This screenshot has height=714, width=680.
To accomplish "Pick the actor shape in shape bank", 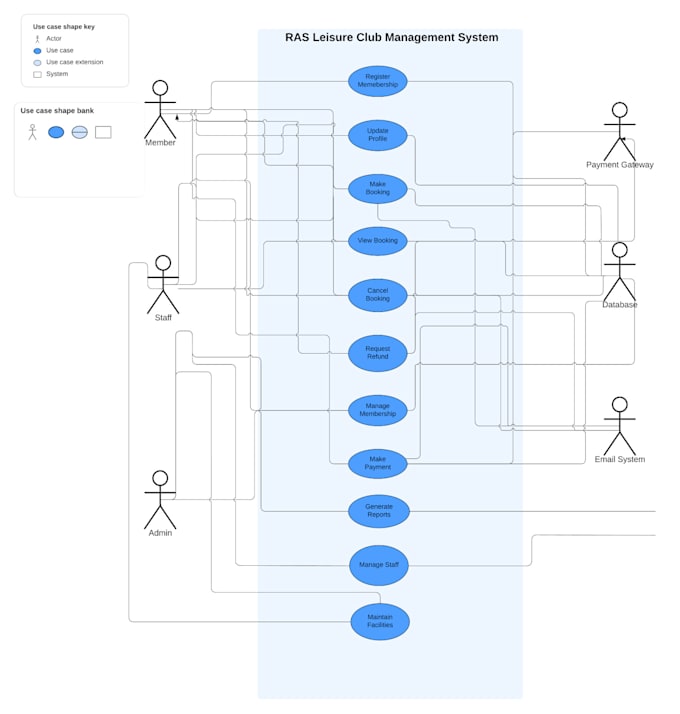I will pos(32,132).
